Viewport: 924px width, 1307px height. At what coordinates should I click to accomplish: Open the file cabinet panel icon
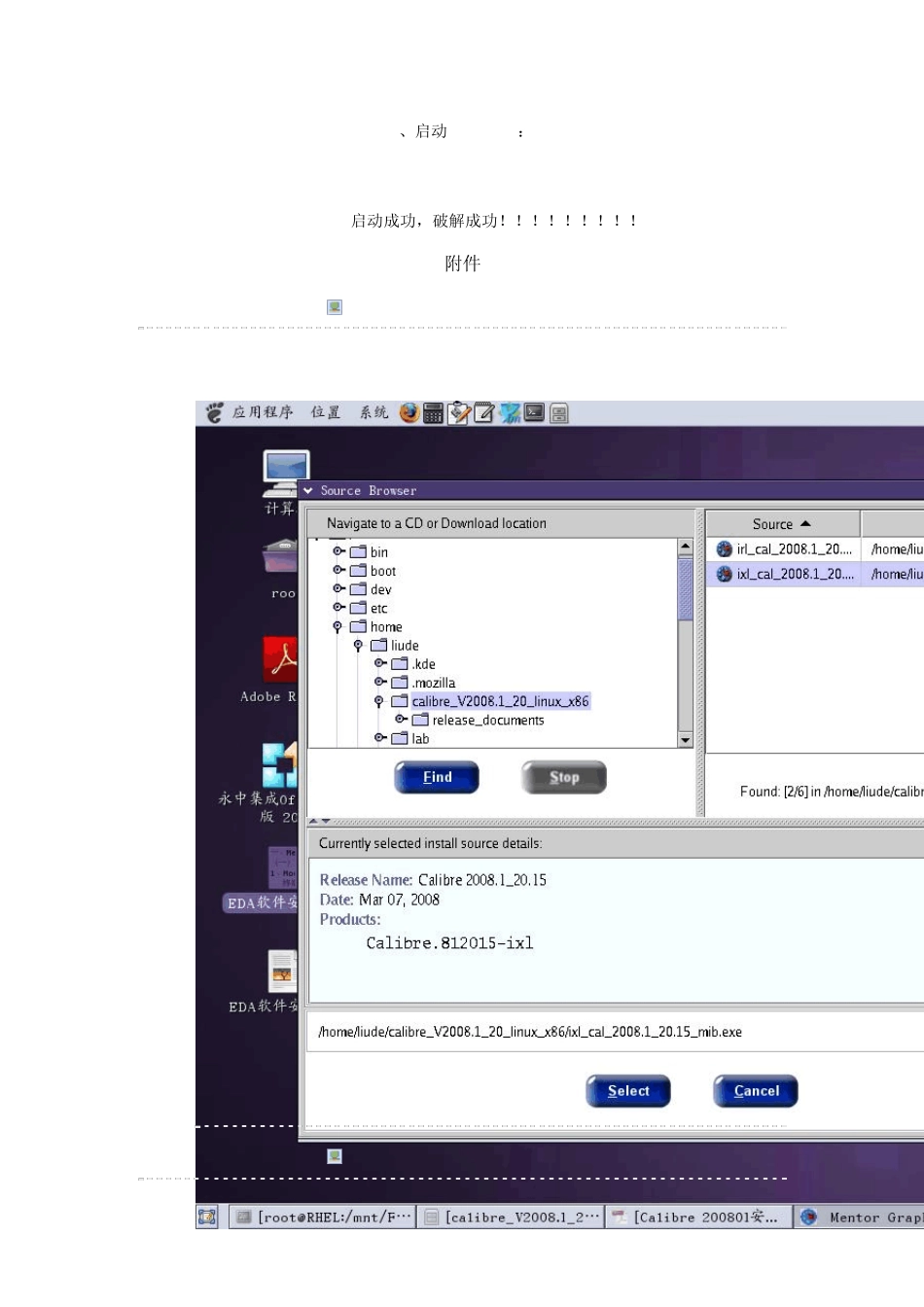tap(559, 414)
